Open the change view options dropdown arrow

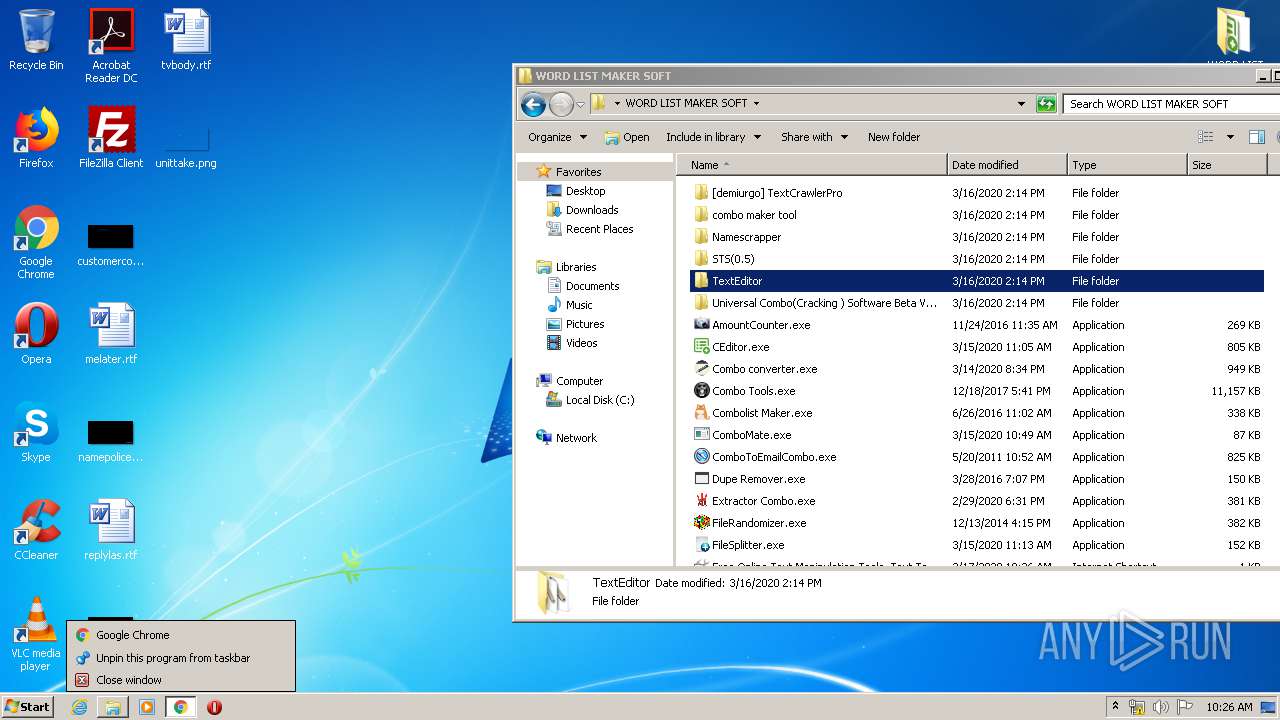click(1230, 137)
